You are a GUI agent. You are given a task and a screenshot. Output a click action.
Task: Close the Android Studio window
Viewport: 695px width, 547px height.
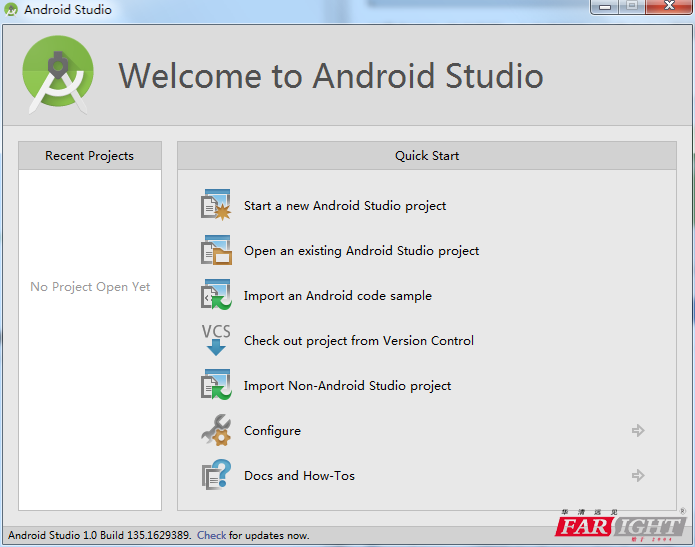coord(669,6)
